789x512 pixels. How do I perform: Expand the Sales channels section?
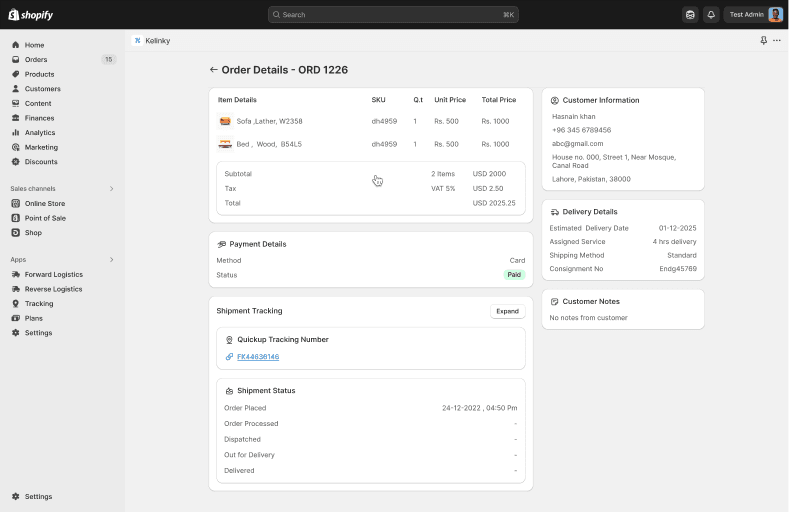pyautogui.click(x=111, y=189)
